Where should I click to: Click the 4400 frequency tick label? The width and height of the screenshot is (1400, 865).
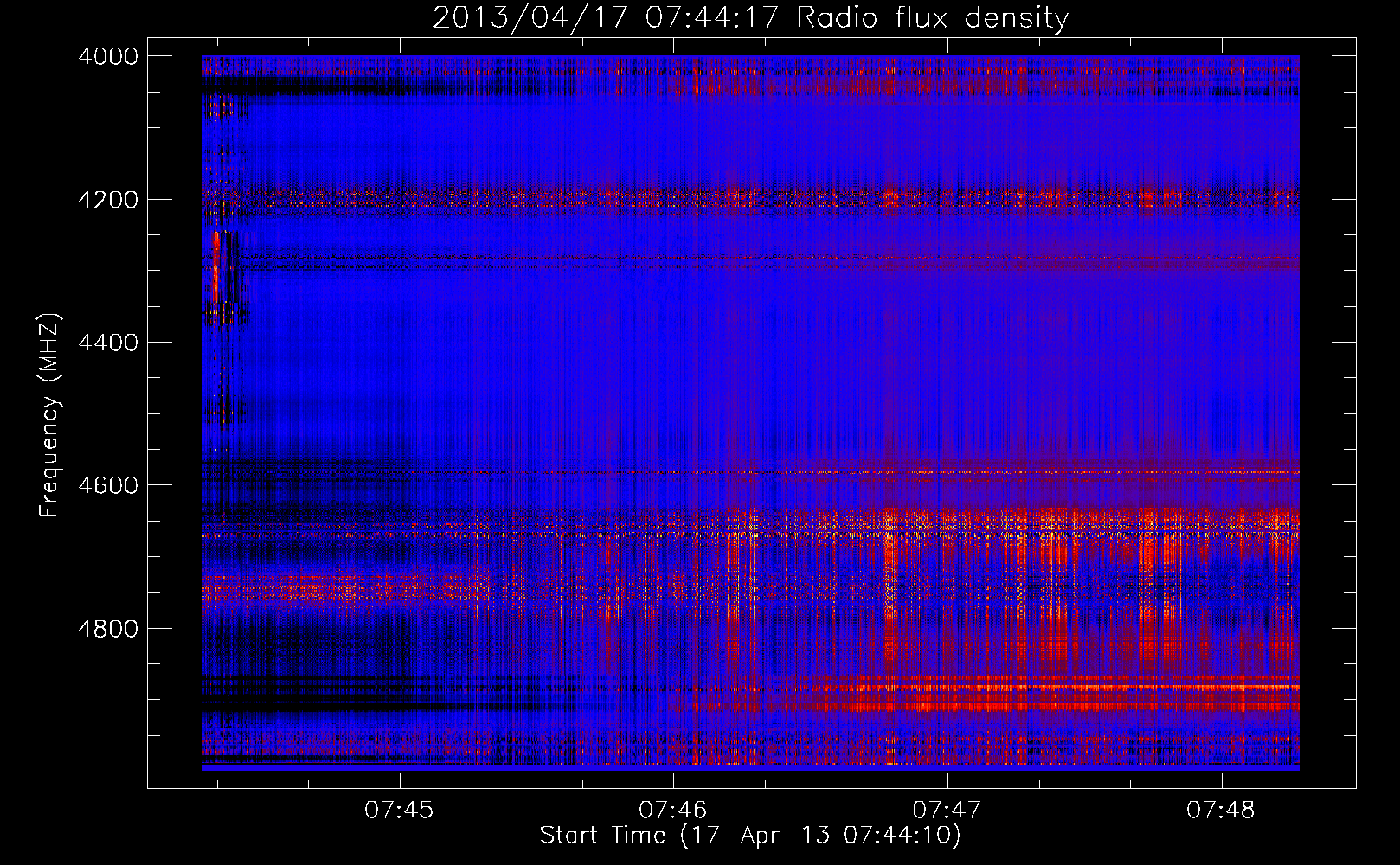(108, 343)
